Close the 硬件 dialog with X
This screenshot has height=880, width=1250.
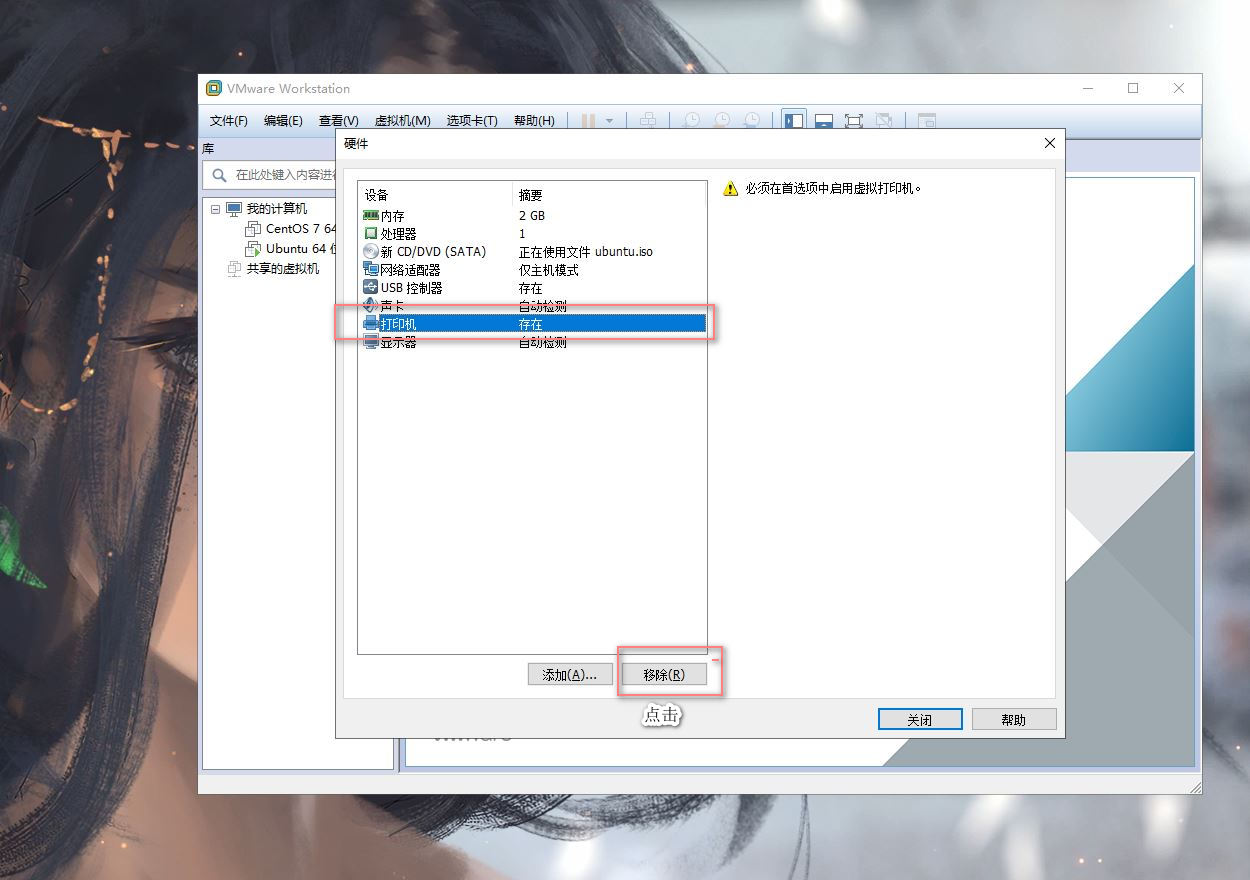pos(1049,143)
